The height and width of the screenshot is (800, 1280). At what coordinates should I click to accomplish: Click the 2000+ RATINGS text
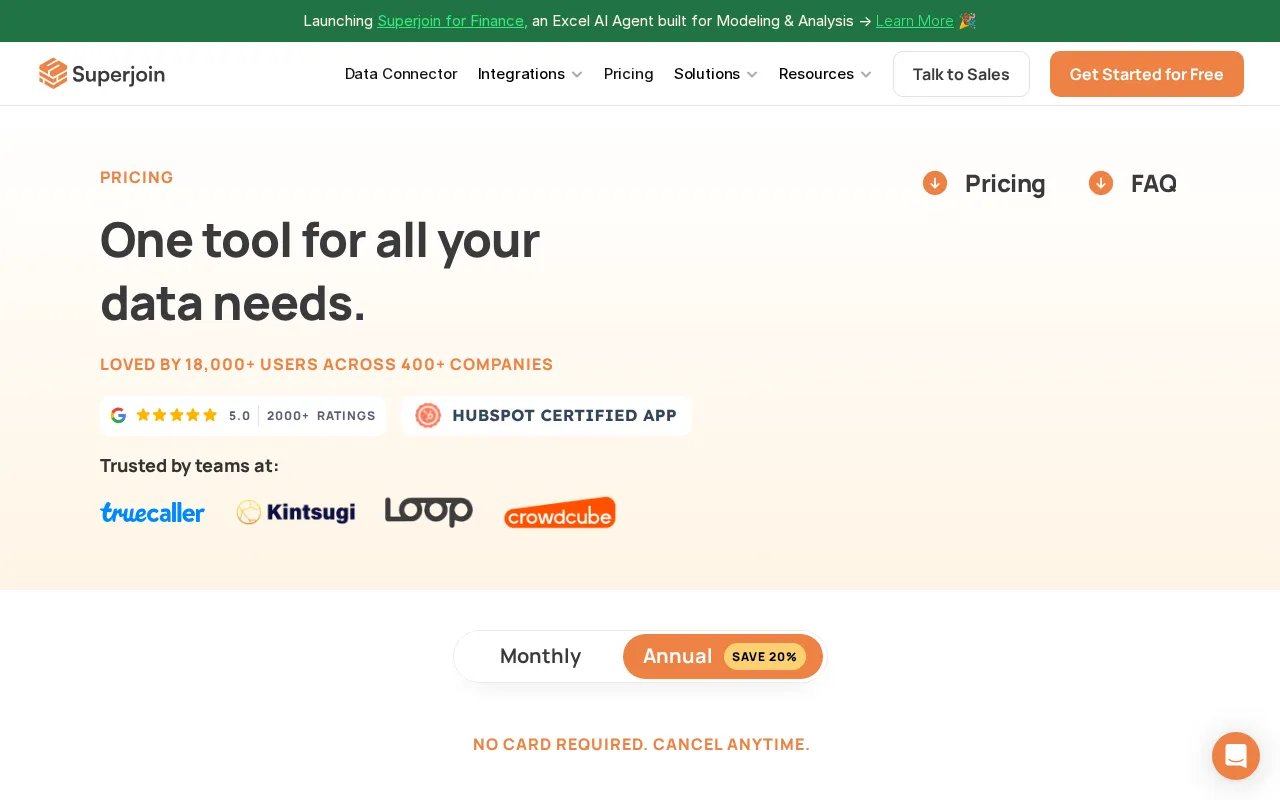(x=321, y=416)
